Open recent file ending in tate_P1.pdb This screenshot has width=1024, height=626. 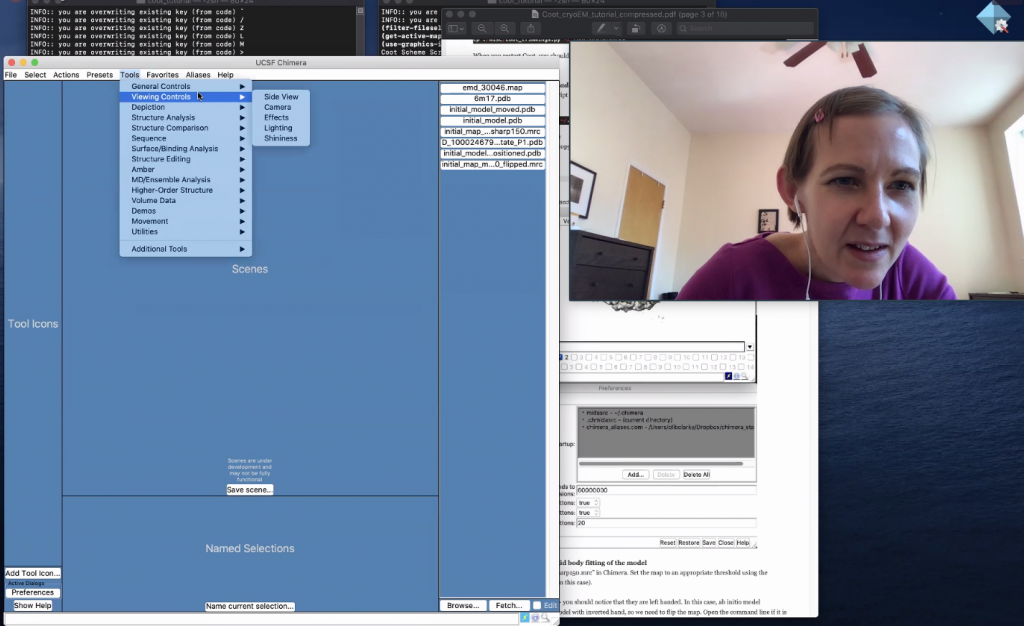[492, 142]
